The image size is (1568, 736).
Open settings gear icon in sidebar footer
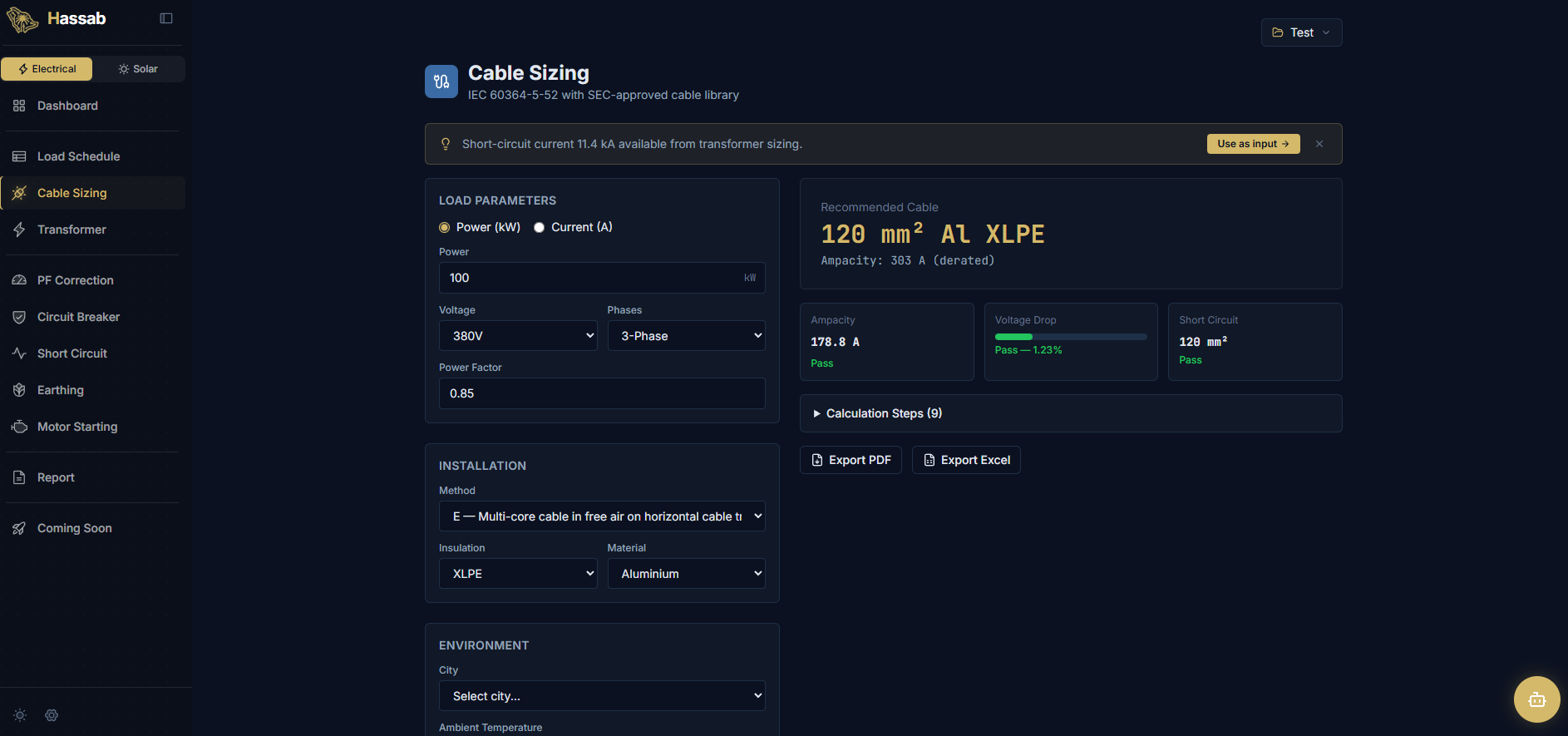[52, 715]
